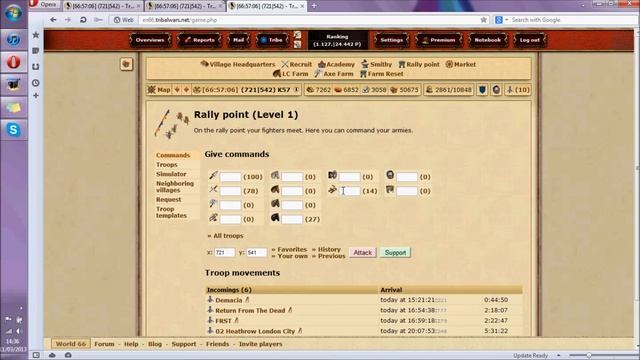Click the Opera icon in Windows taskbar

tap(13, 62)
